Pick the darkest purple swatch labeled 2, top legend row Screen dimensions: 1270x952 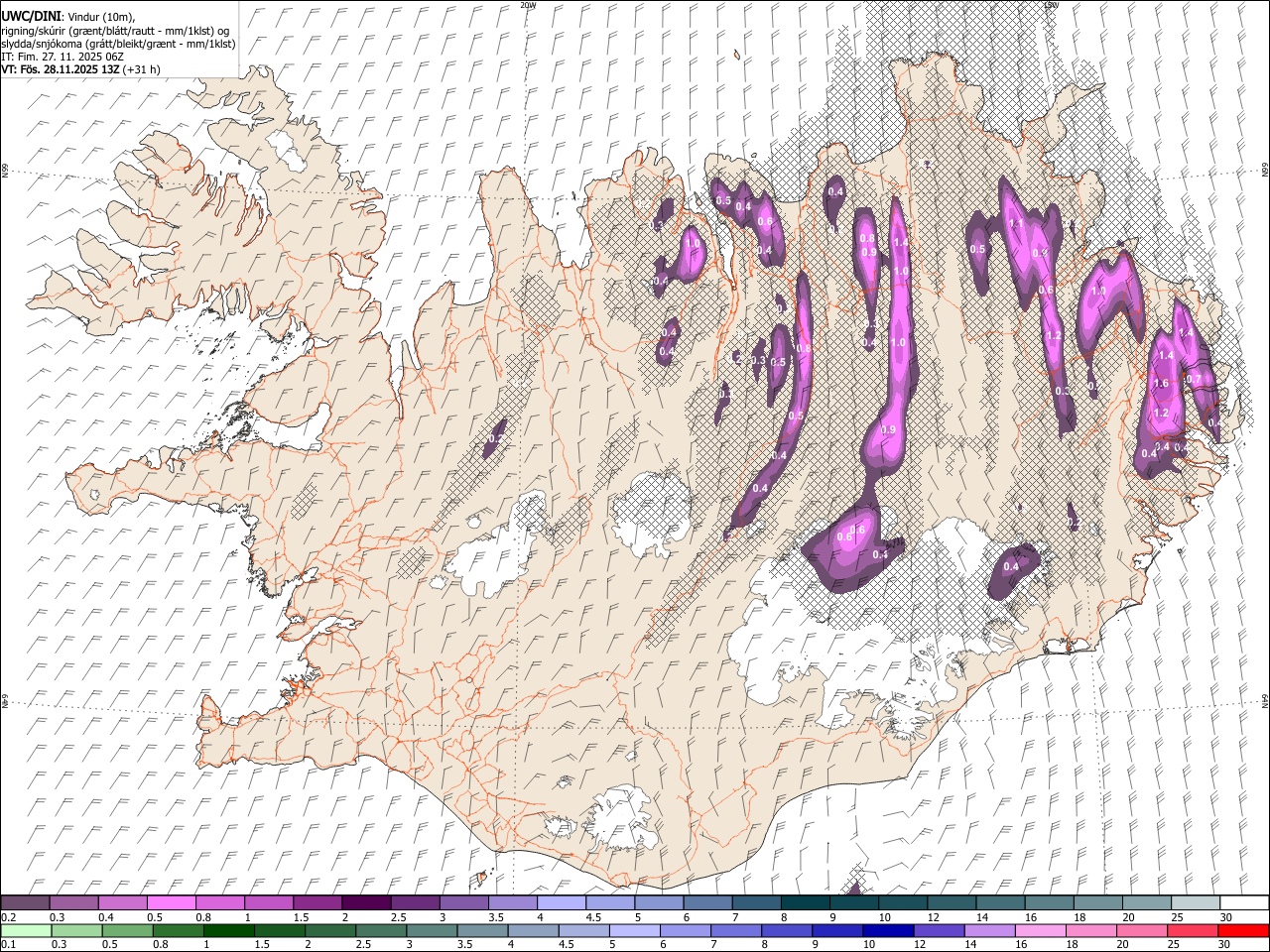pos(366,902)
